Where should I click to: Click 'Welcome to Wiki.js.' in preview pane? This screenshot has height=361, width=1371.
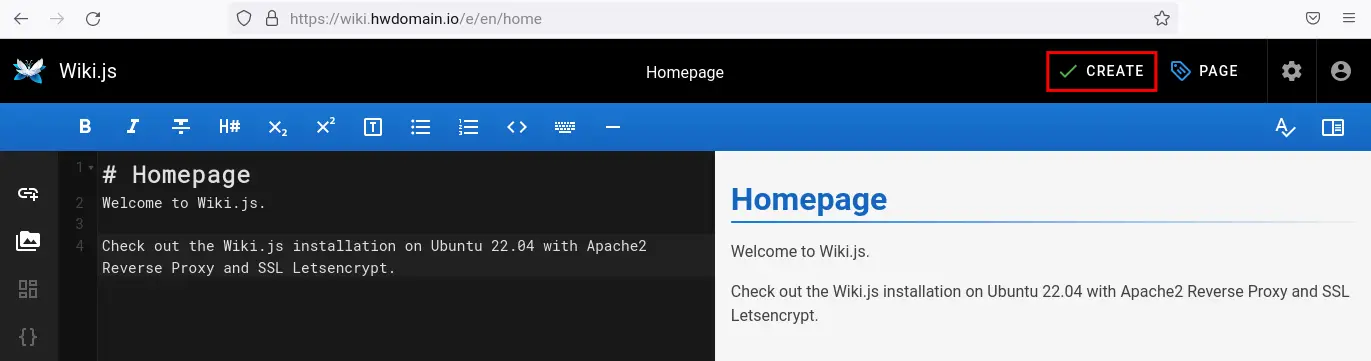coord(800,251)
